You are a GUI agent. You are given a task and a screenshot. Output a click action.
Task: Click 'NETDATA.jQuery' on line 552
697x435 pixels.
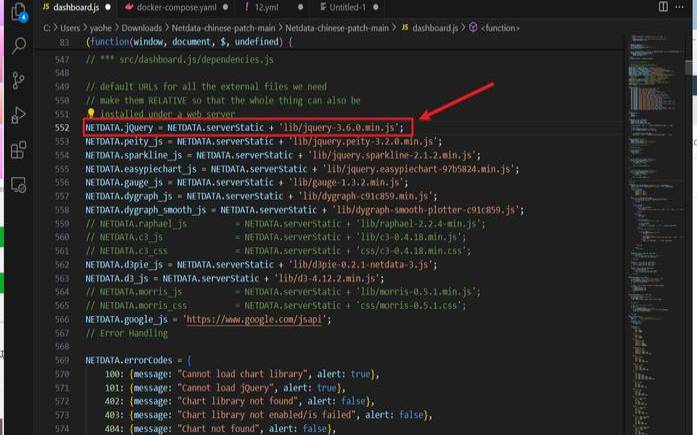[x=119, y=128]
